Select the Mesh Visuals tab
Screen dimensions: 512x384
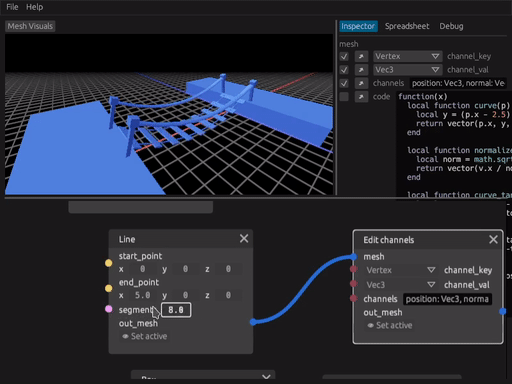[30, 26]
